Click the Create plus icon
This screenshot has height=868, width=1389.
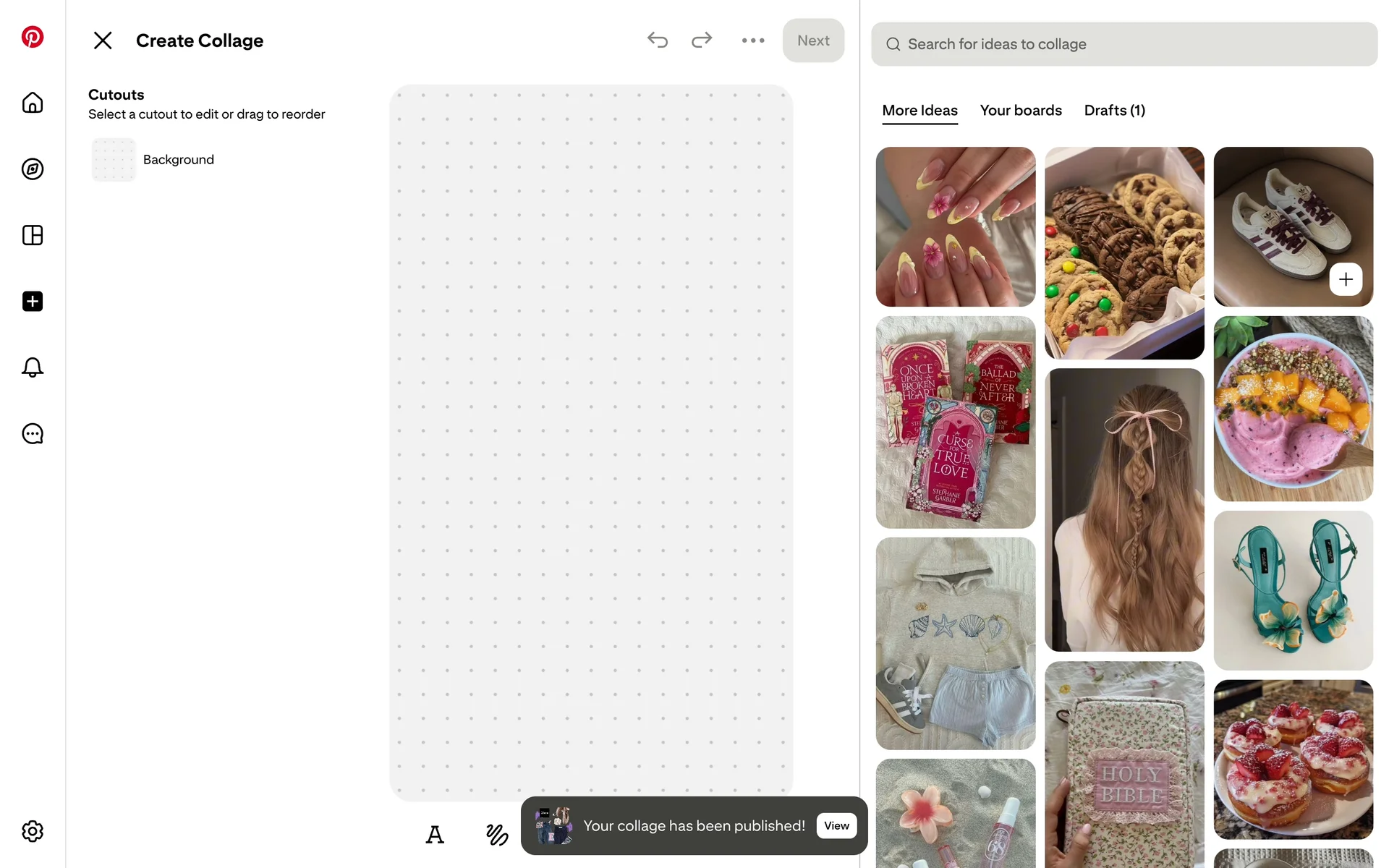coord(33,302)
